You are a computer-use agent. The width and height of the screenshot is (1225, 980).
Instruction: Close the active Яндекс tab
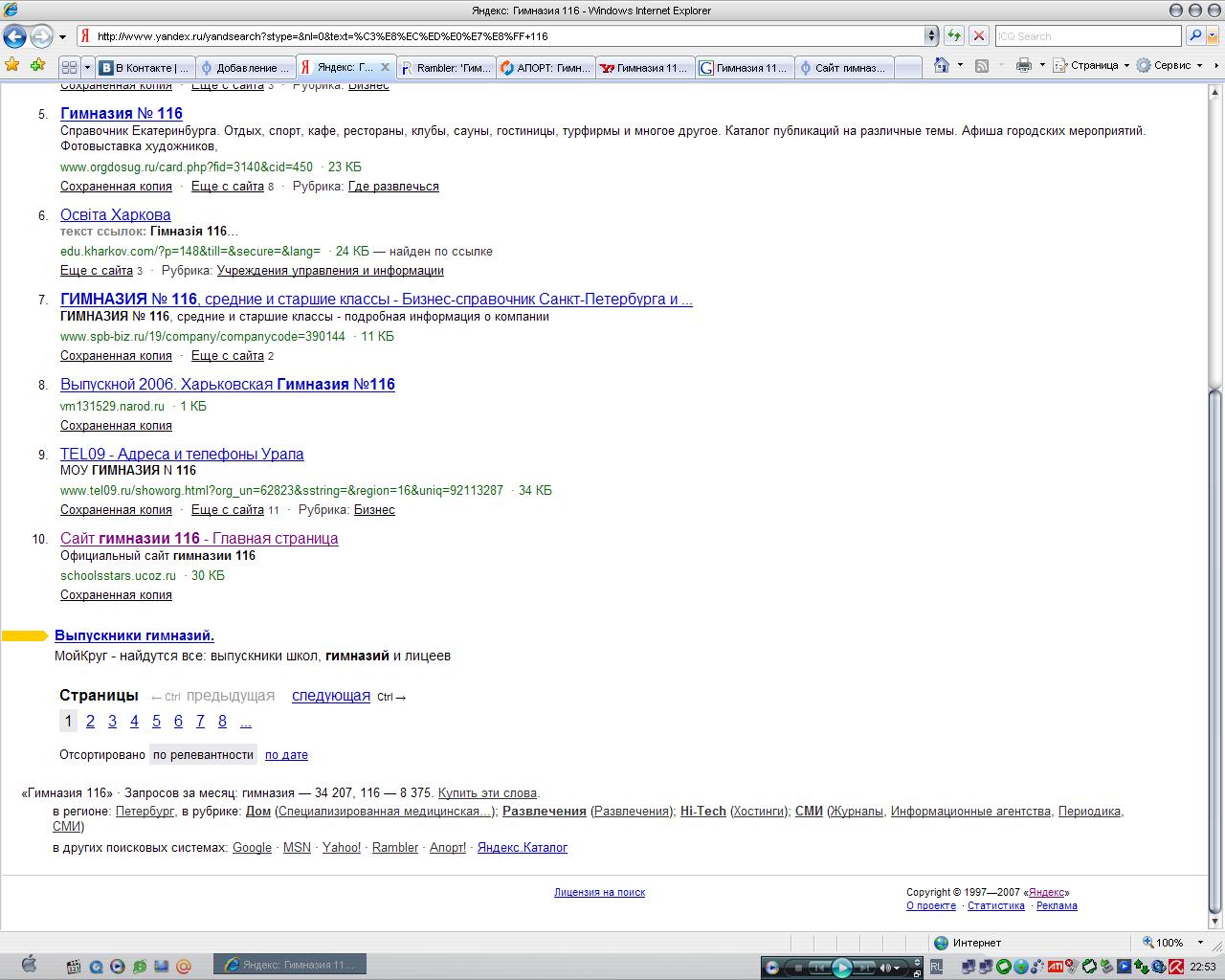point(385,67)
